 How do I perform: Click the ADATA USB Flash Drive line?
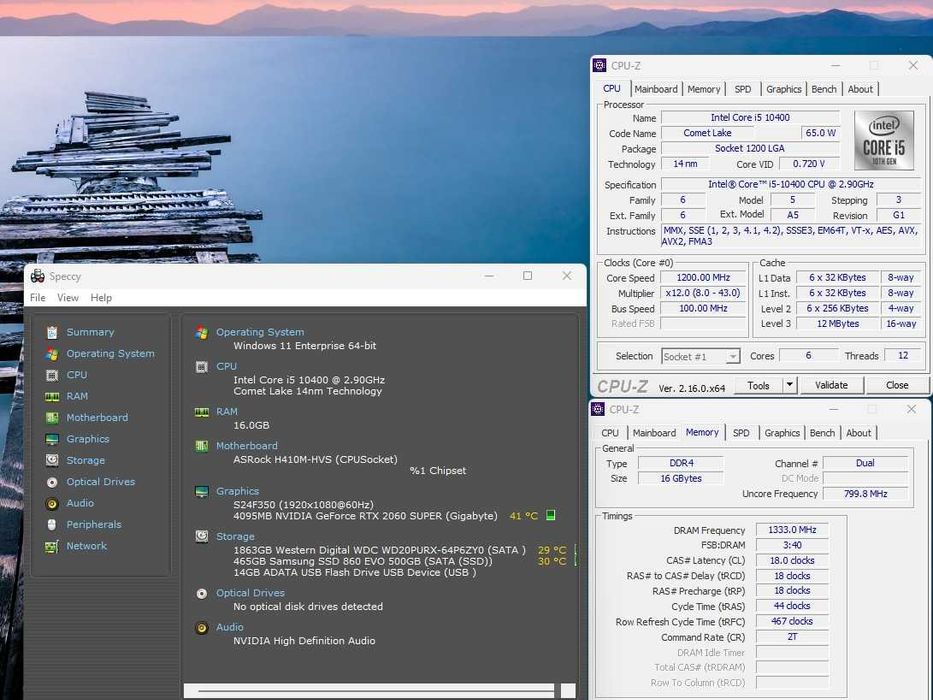pyautogui.click(x=355, y=573)
